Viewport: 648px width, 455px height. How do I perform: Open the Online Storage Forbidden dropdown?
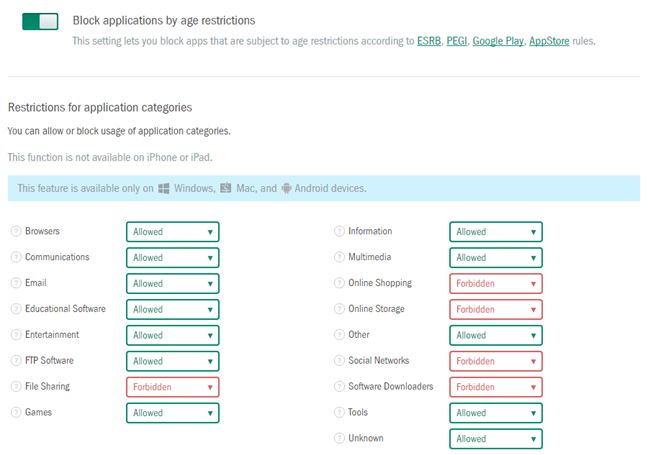[496, 310]
